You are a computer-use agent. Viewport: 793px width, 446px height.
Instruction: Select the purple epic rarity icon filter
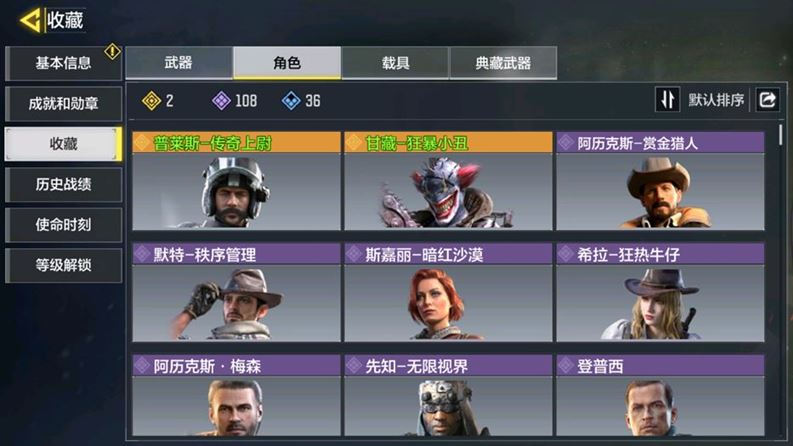[221, 101]
